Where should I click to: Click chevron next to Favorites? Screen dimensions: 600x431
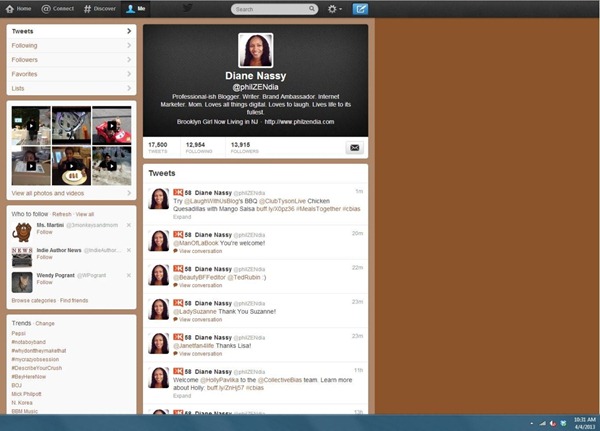[x=129, y=74]
